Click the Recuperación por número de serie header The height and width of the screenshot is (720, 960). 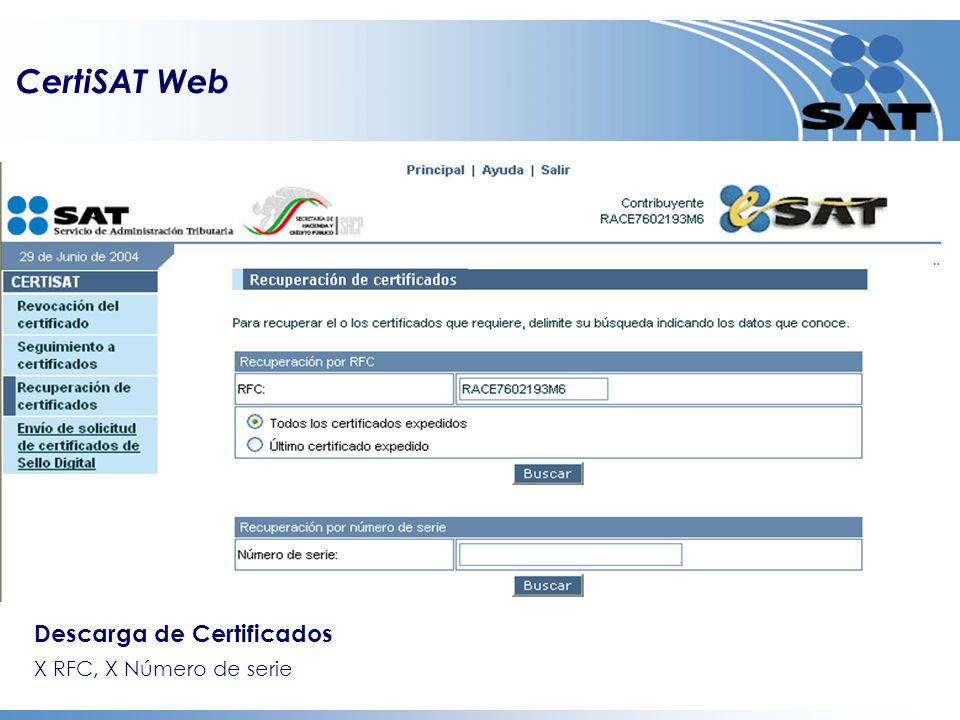point(548,527)
